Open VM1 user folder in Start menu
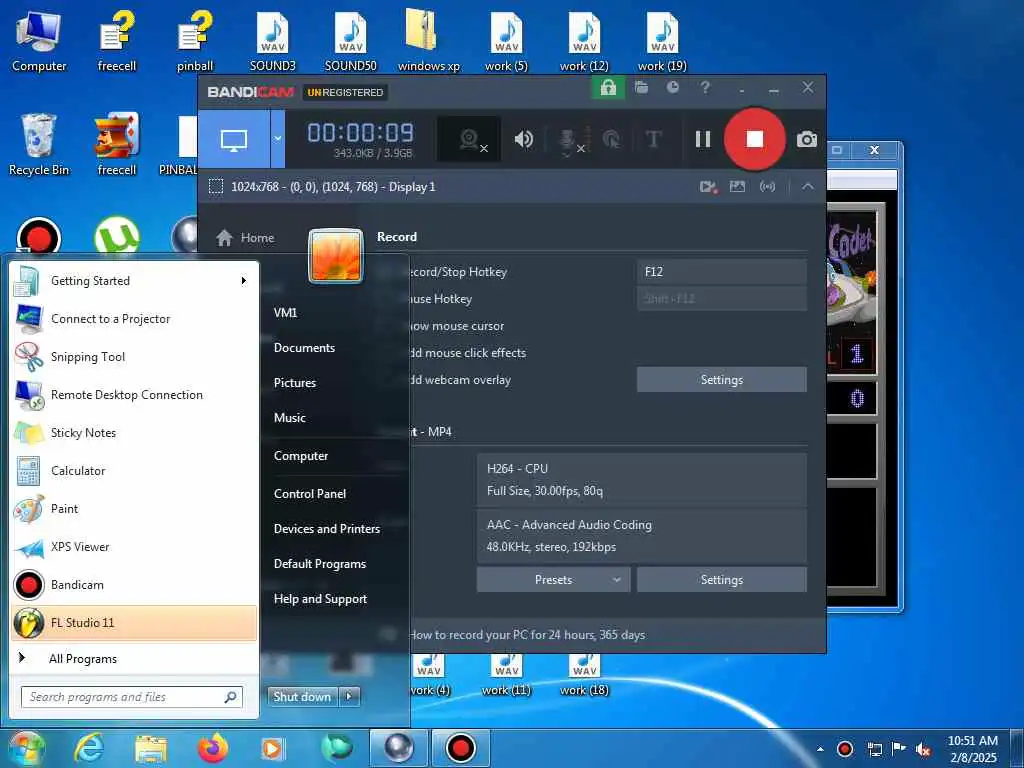This screenshot has height=768, width=1024. click(x=285, y=312)
